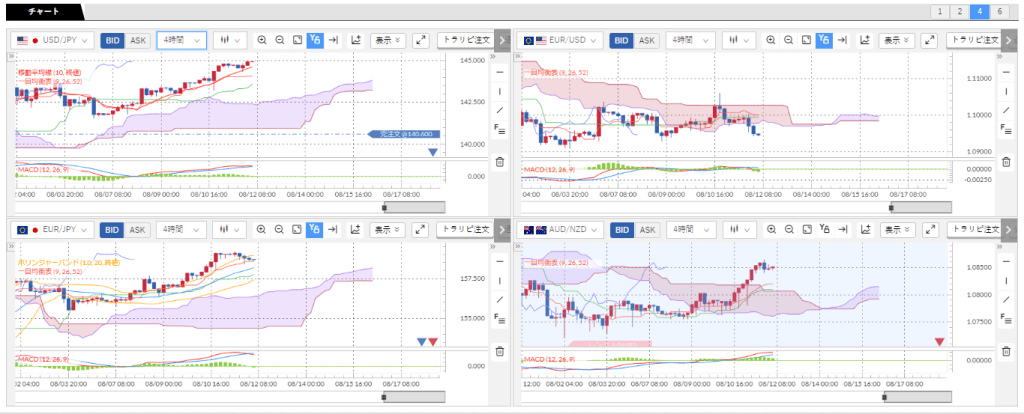
Task: Delete drawings with trash icon on EUR/USD chart
Action: [1007, 161]
